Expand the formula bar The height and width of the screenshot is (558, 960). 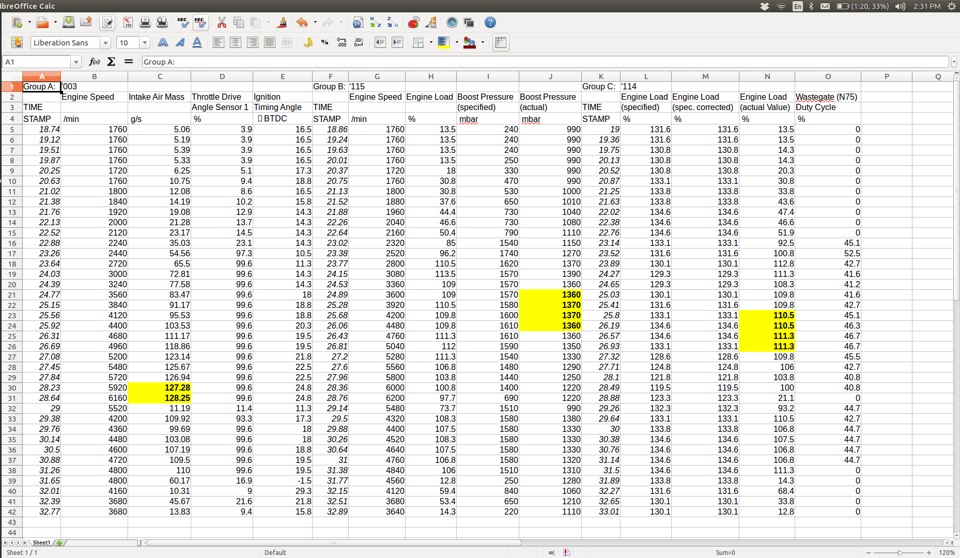coord(954,62)
